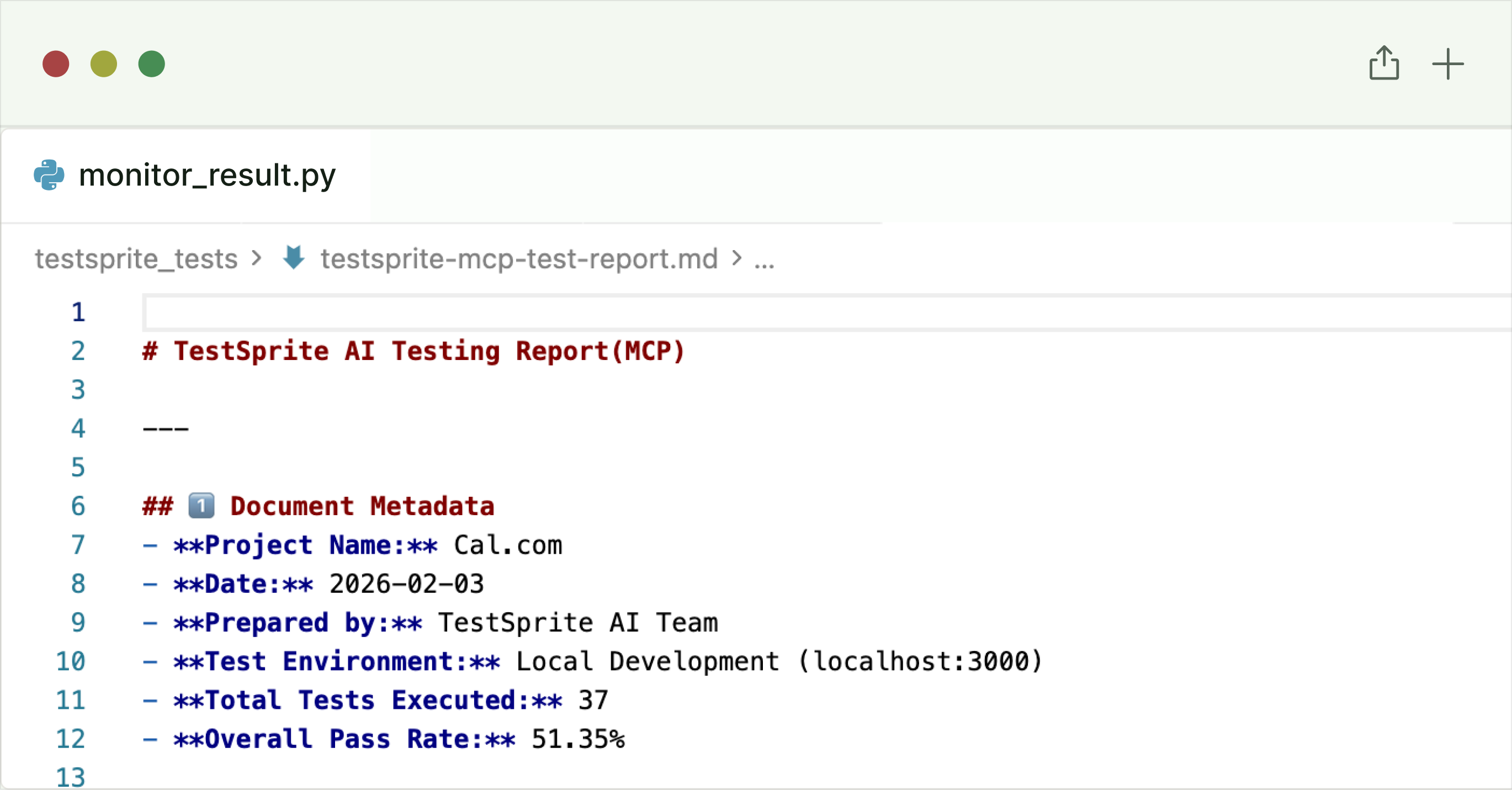1512x790 pixels.
Task: Click line number 10 in the gutter
Action: pyautogui.click(x=71, y=661)
